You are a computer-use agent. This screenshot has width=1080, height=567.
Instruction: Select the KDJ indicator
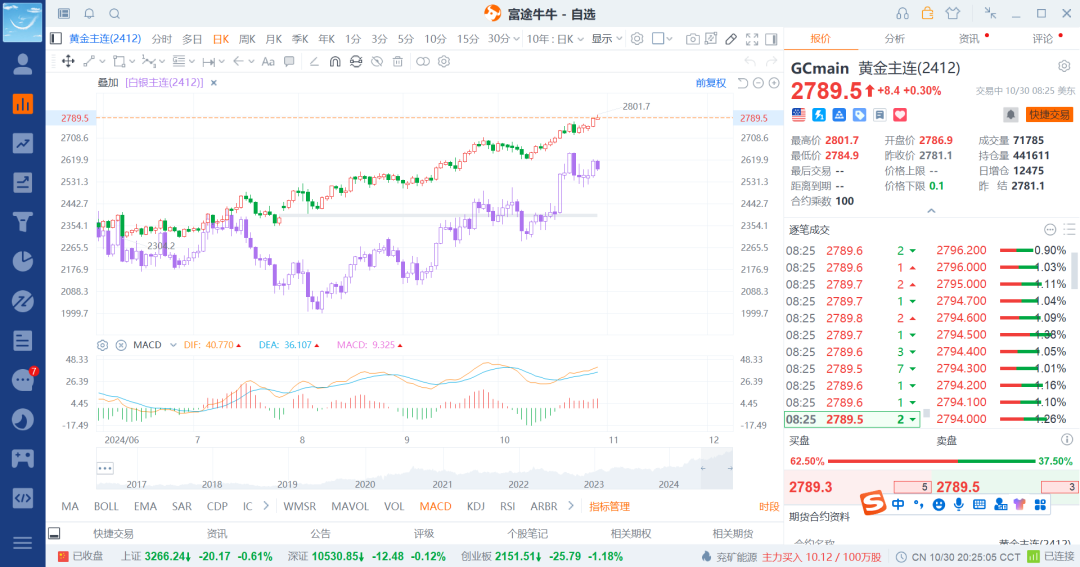coord(475,506)
